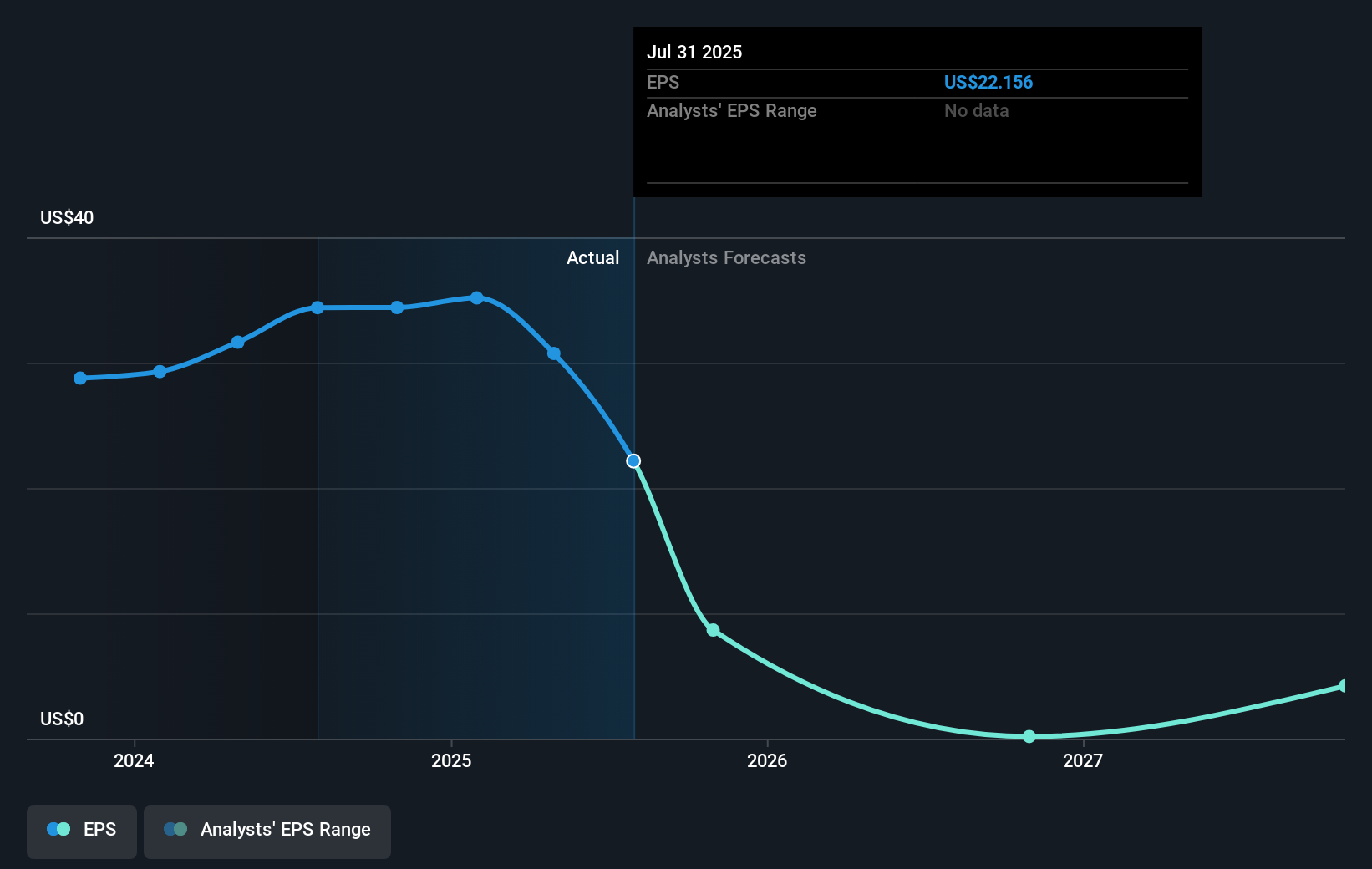
Task: Select the EPS point at shaded region start
Action: [x=318, y=307]
